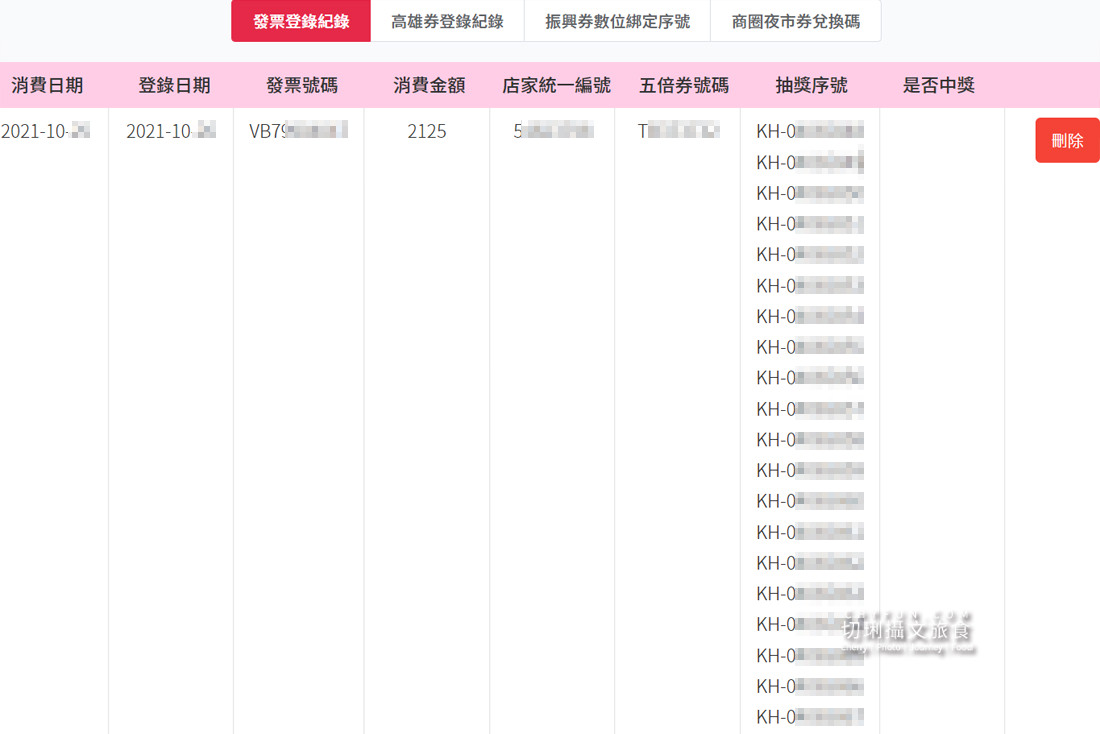Select the first KH-0 lottery serial entry
This screenshot has width=1100, height=734.
coord(810,131)
